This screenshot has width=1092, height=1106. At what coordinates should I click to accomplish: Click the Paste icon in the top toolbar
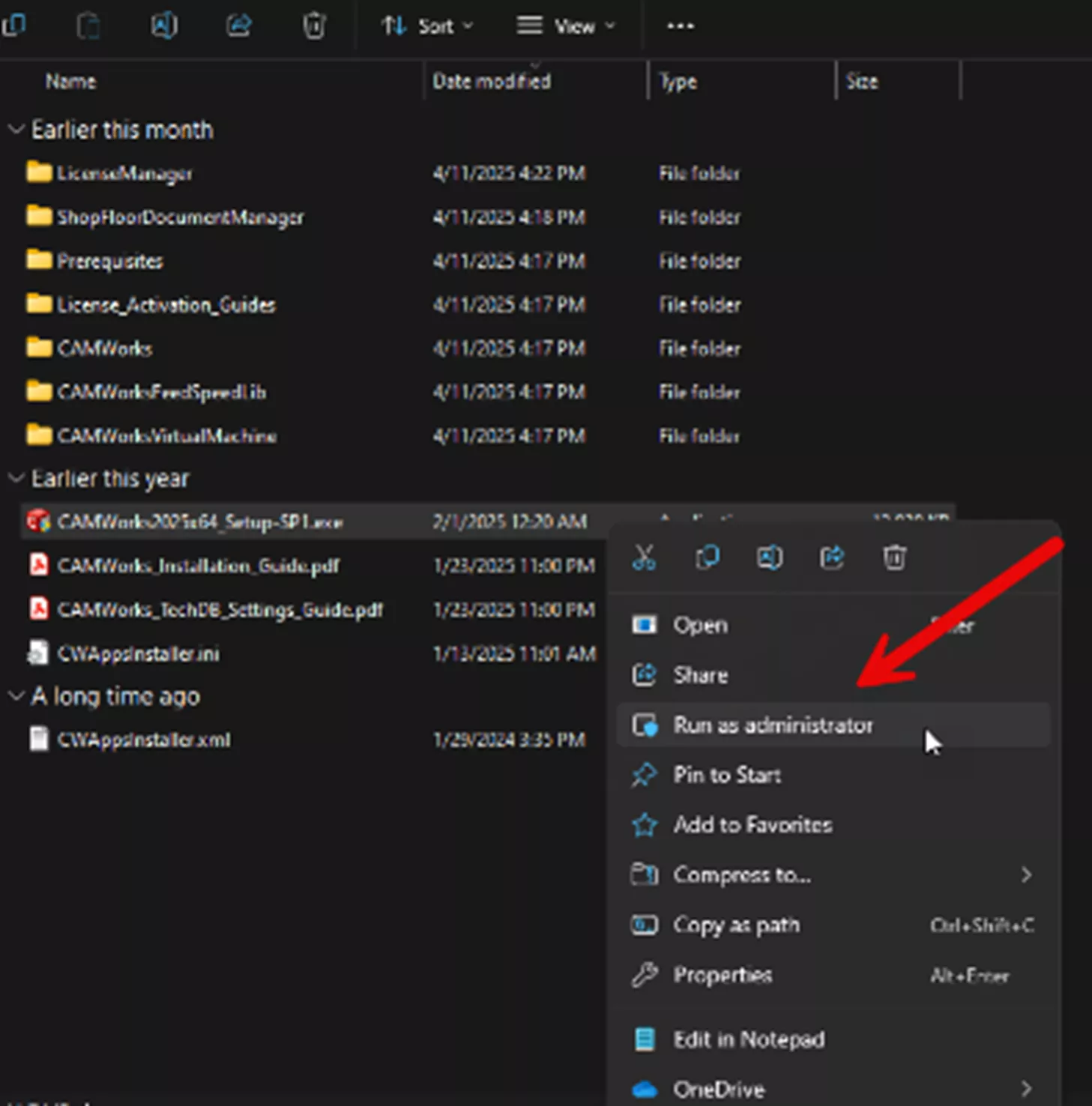point(88,26)
